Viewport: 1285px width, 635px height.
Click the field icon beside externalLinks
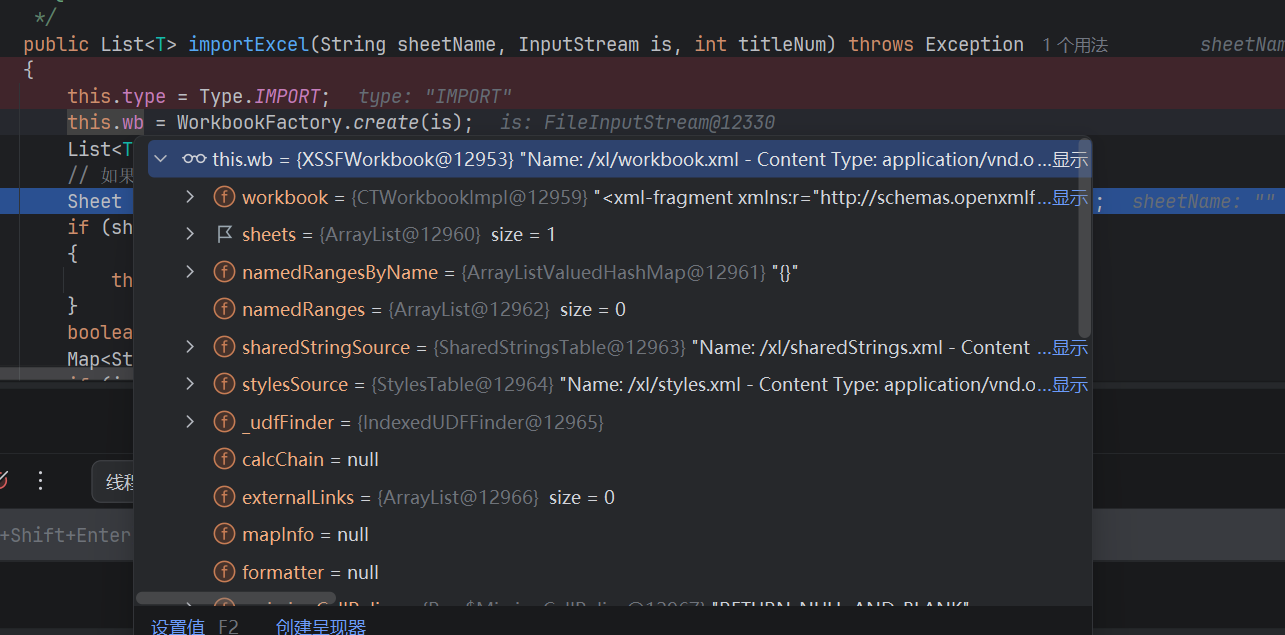225,497
